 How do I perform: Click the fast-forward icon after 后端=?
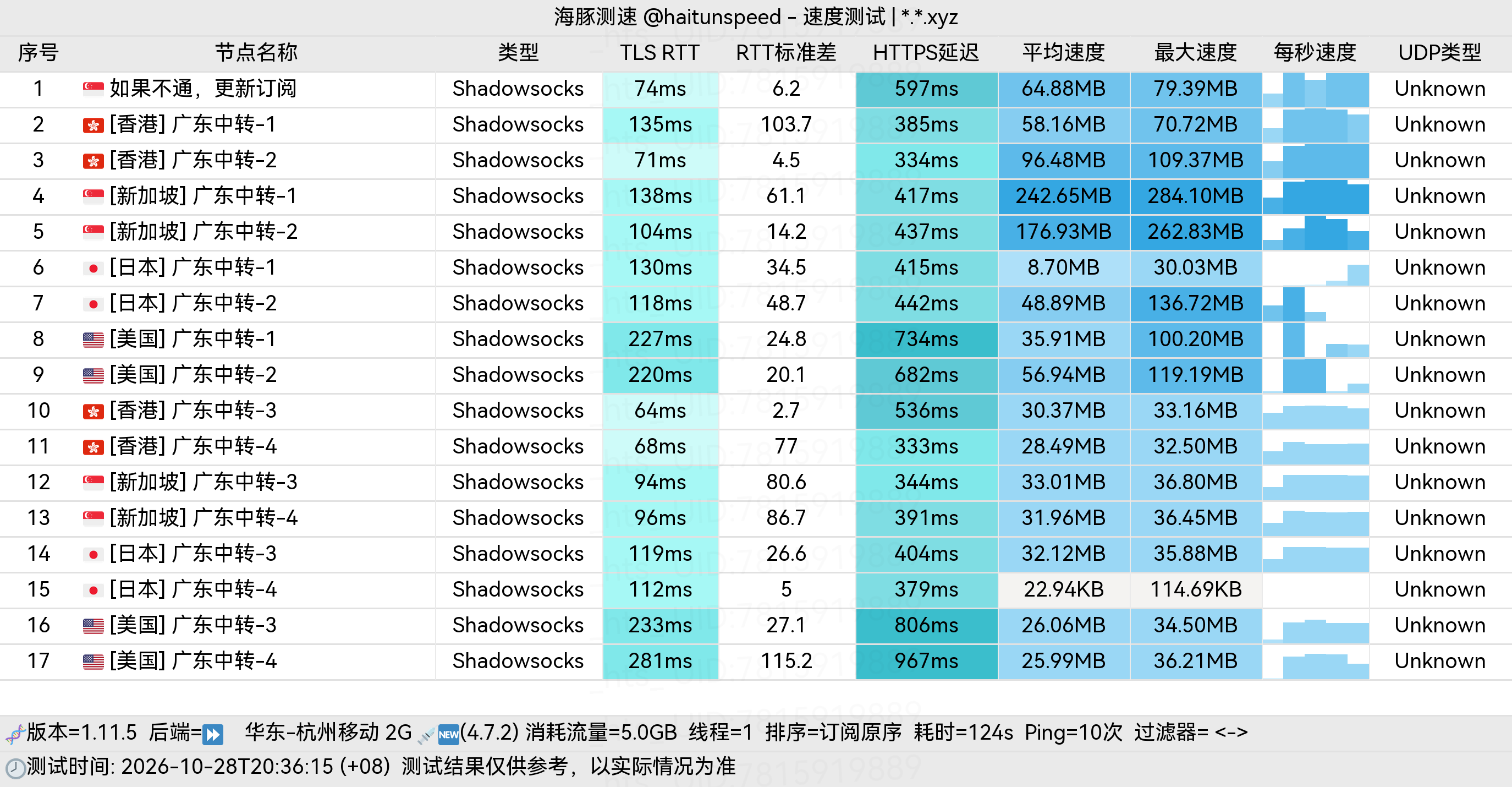coord(212,734)
